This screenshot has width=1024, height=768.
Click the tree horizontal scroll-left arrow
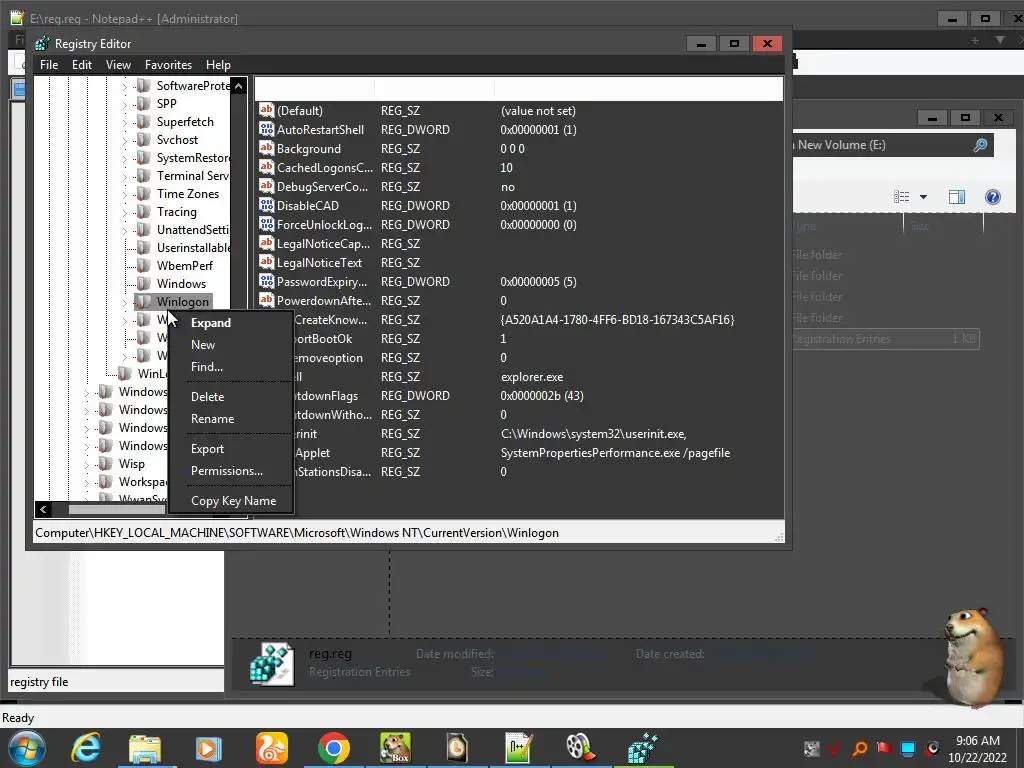(43, 509)
